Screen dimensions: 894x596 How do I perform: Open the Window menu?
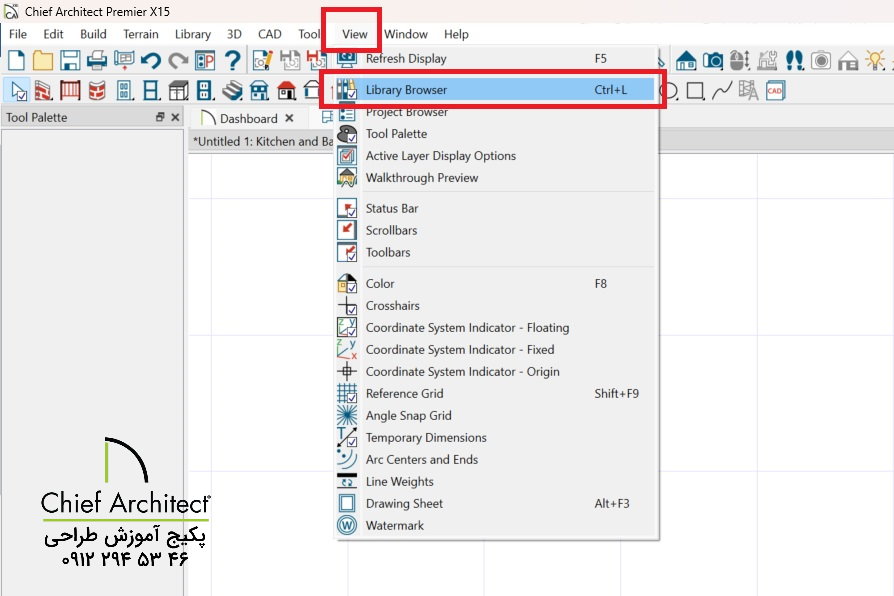[x=406, y=34]
